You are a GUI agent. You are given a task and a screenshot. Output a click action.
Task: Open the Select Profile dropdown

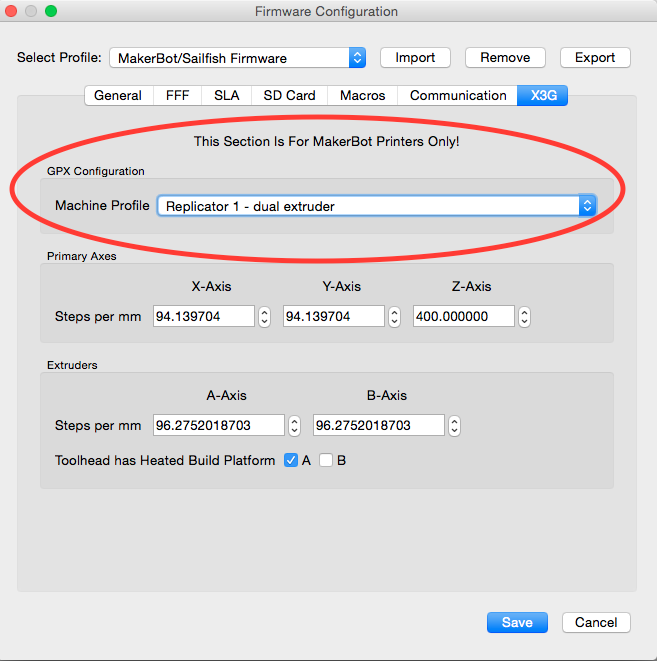coord(237,58)
